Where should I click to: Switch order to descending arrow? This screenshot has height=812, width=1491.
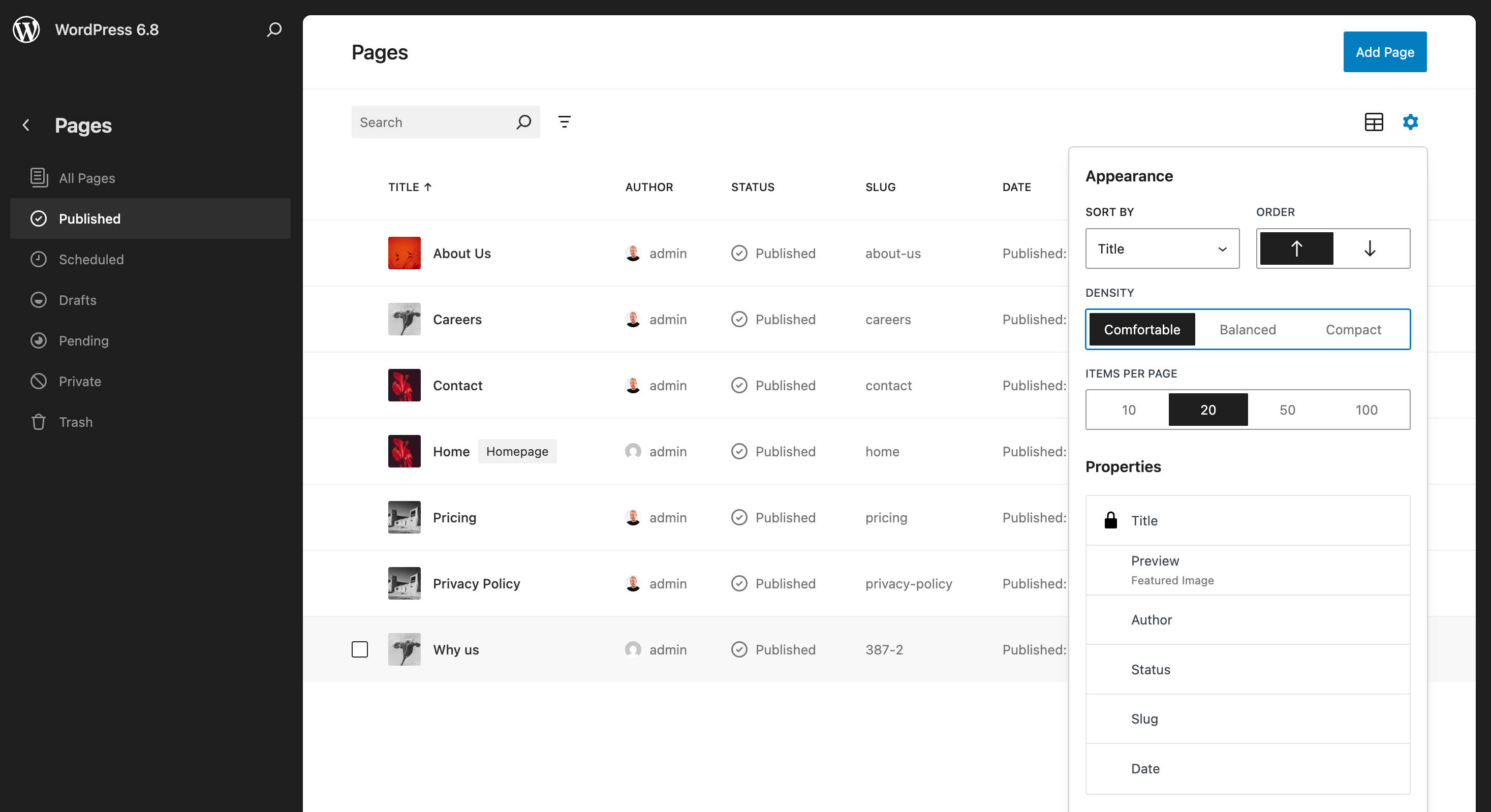[x=1370, y=248]
